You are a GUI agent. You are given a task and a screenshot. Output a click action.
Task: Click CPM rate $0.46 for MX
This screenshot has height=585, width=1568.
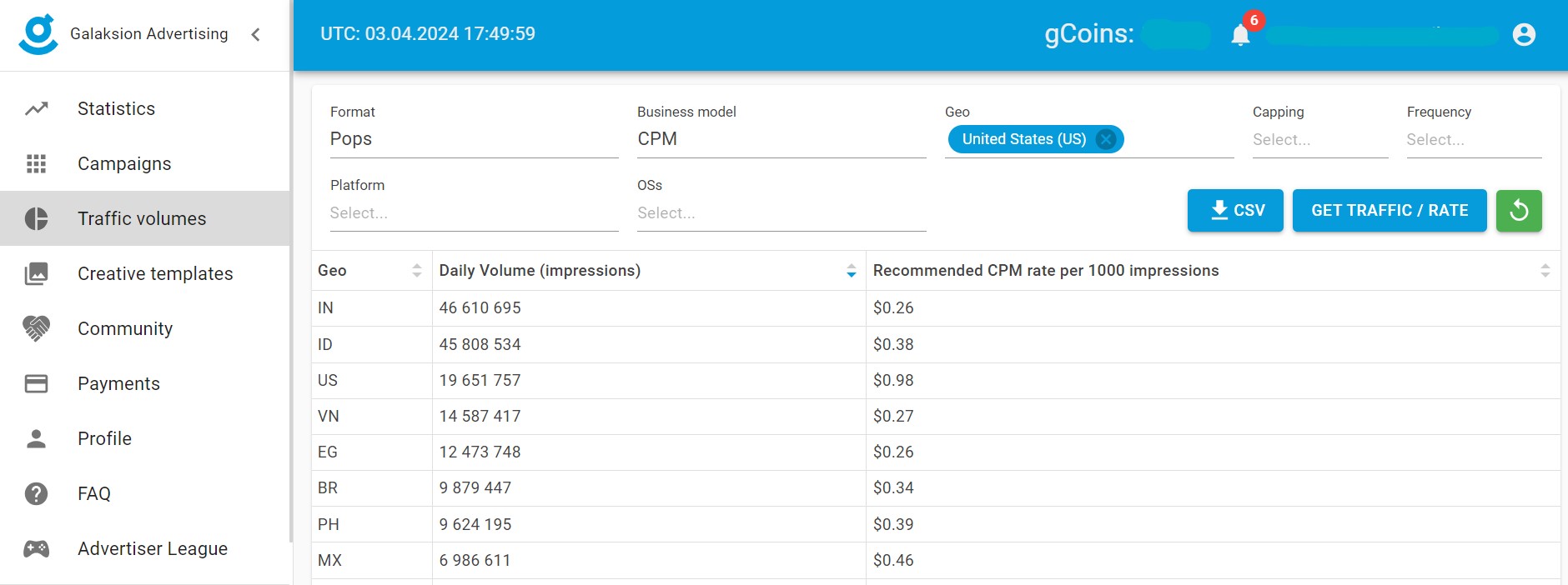[893, 560]
